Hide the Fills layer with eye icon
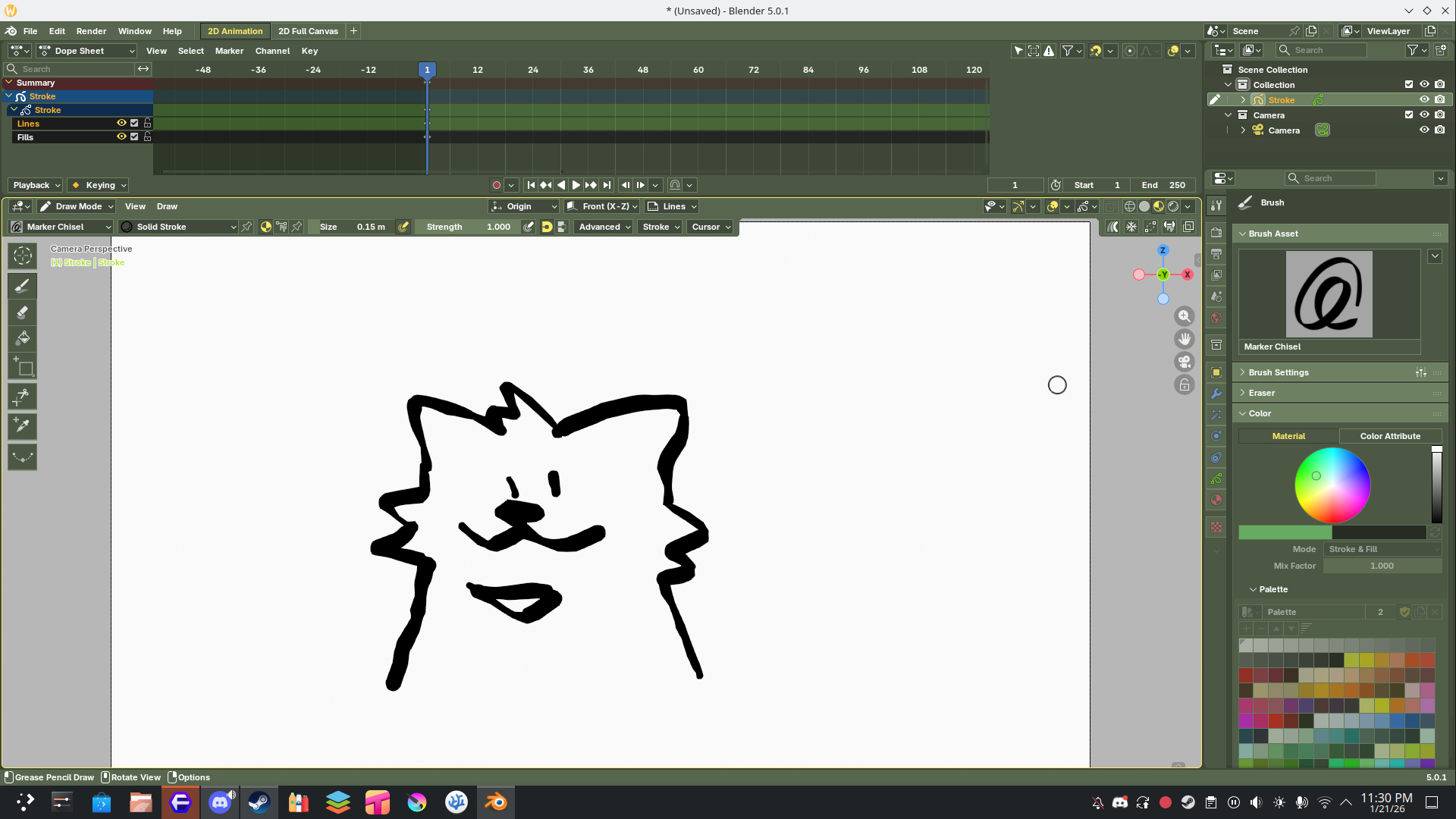 tap(121, 136)
